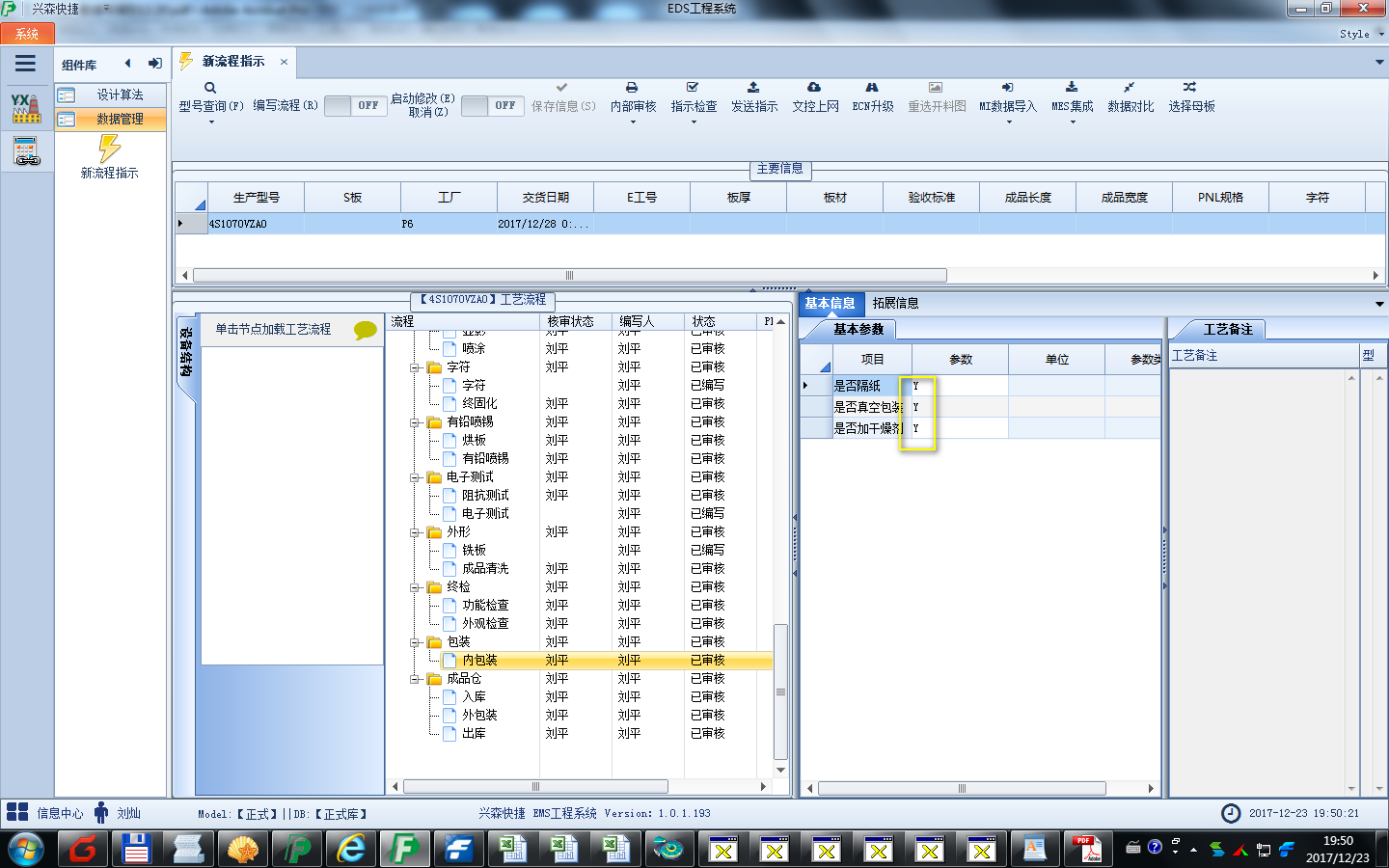1389x868 pixels.
Task: Select the 阻抗测试 tree node
Action: 485,496
